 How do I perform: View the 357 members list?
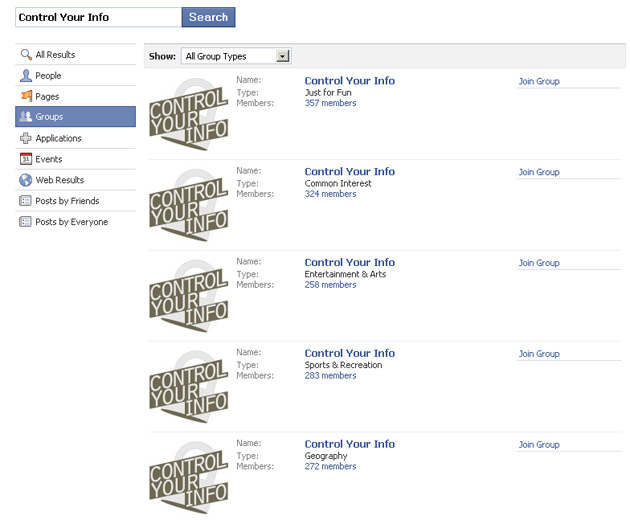tap(330, 103)
